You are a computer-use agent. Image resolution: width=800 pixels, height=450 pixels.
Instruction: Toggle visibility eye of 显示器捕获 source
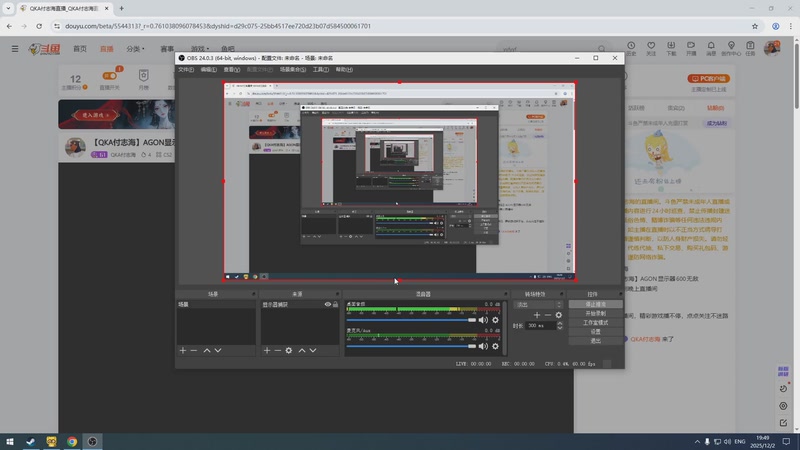328,304
